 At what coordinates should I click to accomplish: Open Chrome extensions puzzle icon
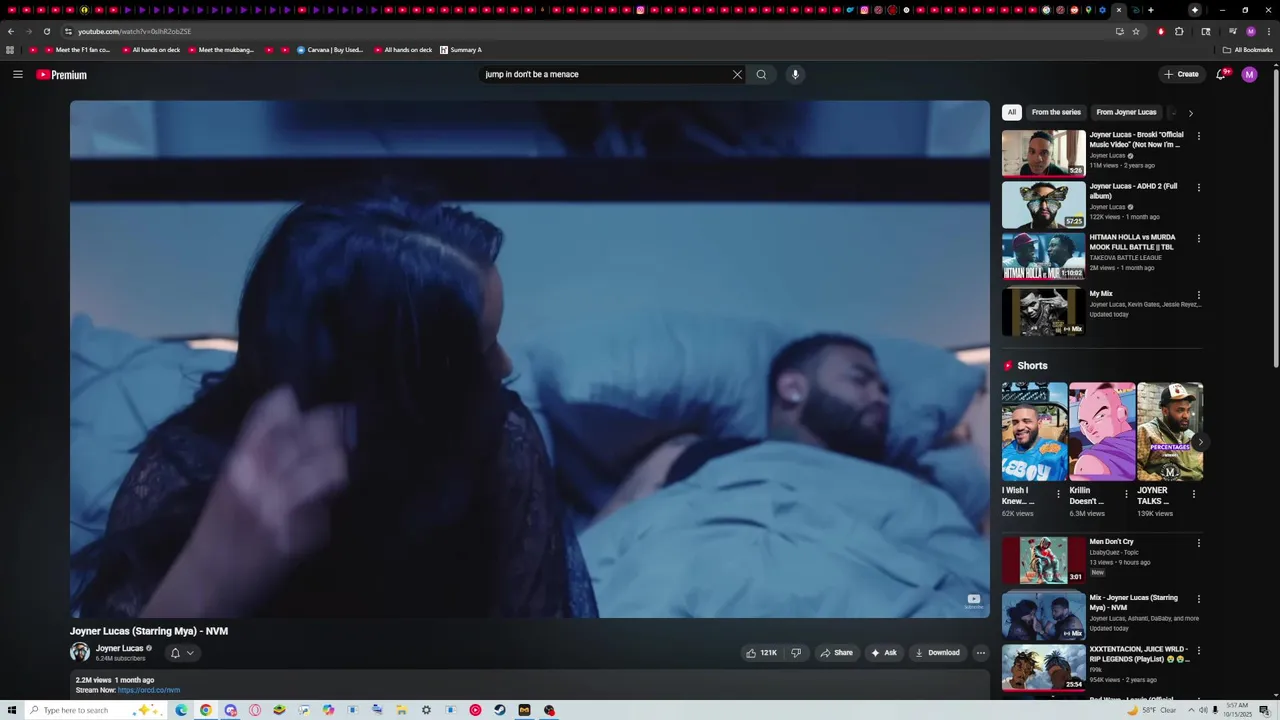(x=1179, y=31)
